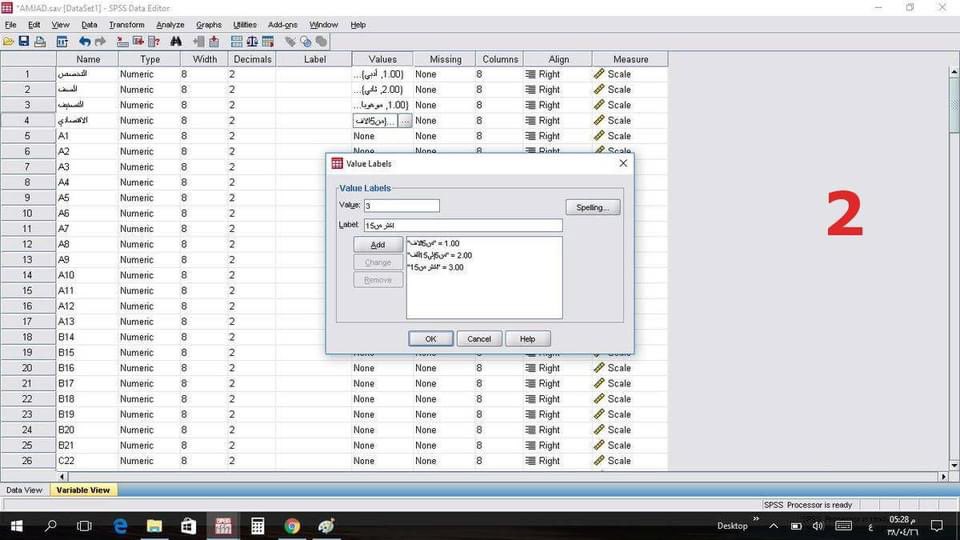This screenshot has height=540, width=960.
Task: Click the Select Cases toolbar icon
Action: click(268, 42)
